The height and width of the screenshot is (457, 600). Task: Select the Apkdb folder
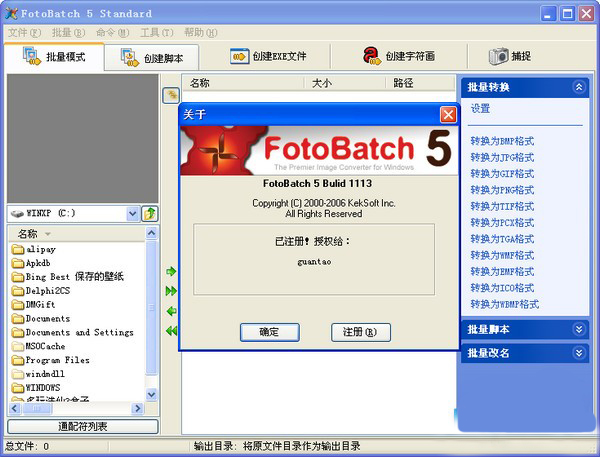click(31, 263)
